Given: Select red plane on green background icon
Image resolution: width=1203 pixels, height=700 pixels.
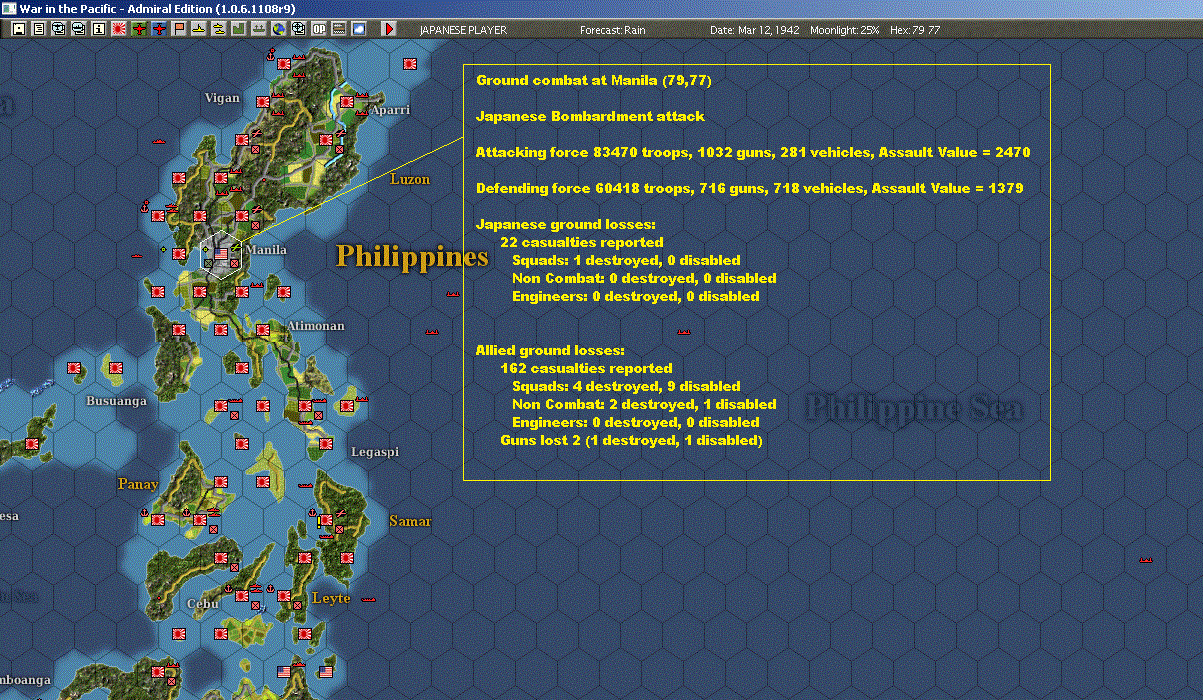Looking at the screenshot, I should tap(138, 29).
